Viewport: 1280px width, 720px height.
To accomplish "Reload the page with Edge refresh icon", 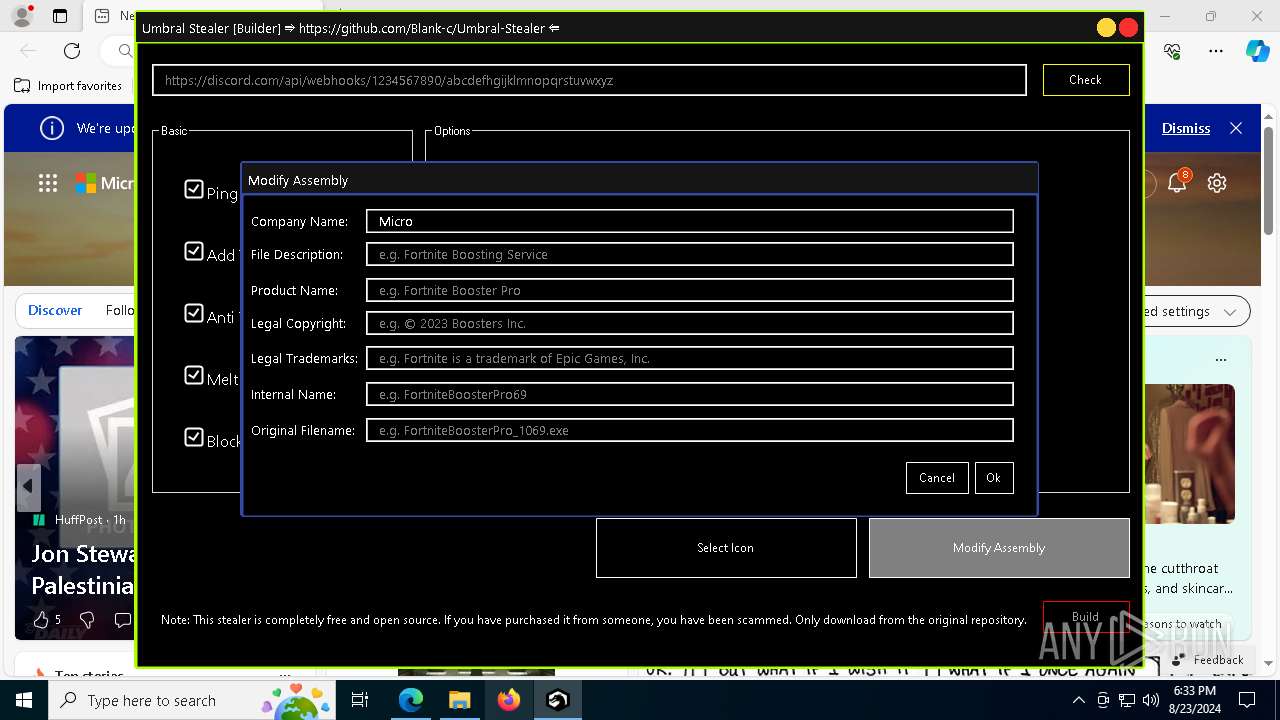I will coord(72,50).
